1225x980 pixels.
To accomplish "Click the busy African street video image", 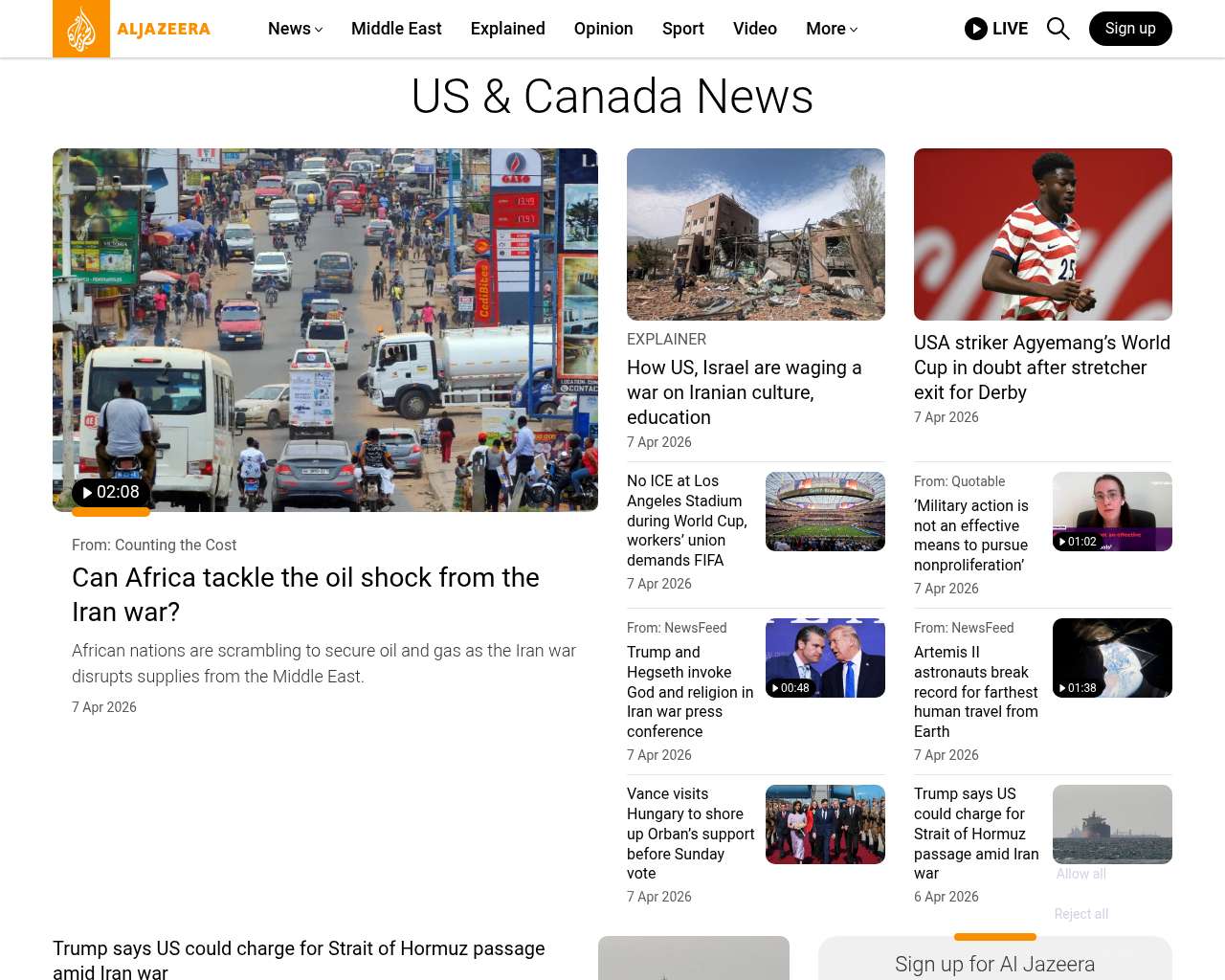I will point(325,330).
